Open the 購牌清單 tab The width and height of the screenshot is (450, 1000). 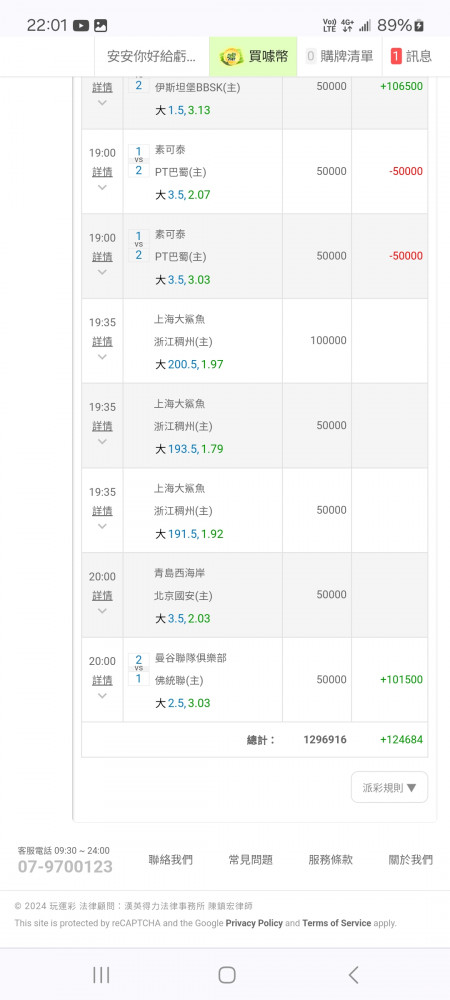(340, 56)
